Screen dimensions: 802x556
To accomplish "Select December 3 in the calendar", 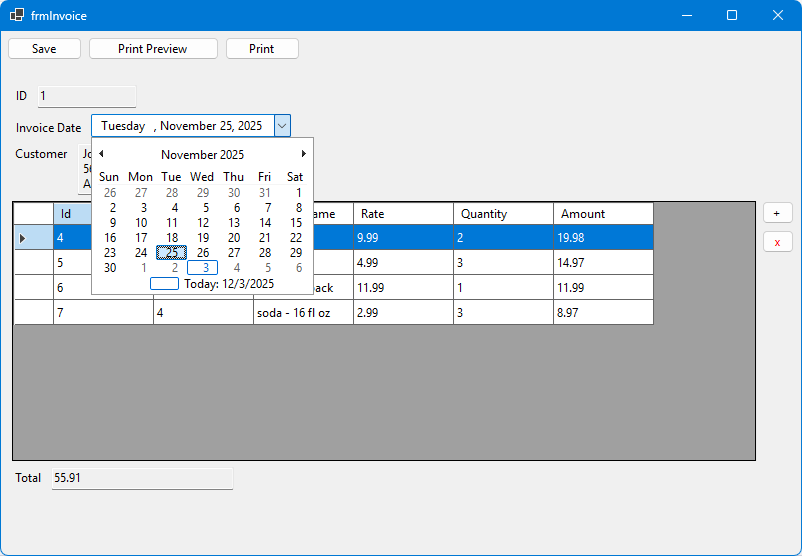I will pyautogui.click(x=203, y=268).
